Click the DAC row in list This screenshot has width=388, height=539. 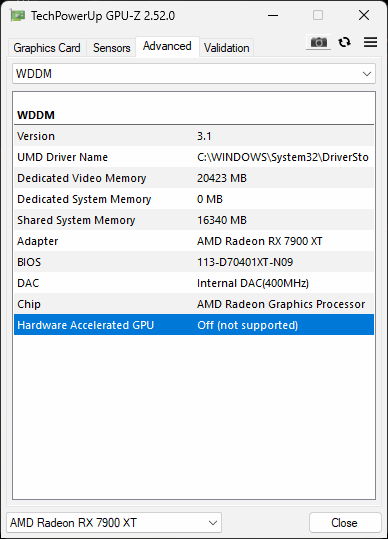coord(194,283)
